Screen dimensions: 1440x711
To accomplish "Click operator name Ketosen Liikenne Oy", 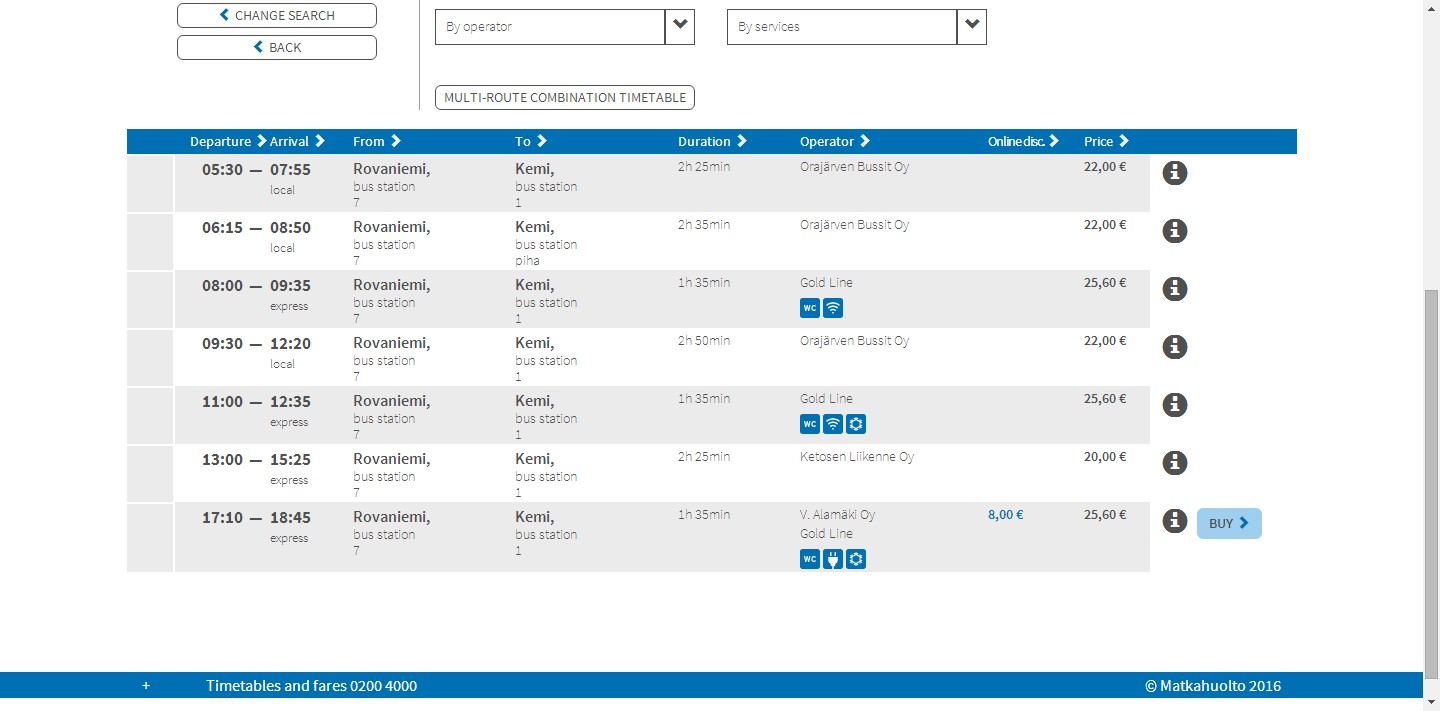I will 857,457.
